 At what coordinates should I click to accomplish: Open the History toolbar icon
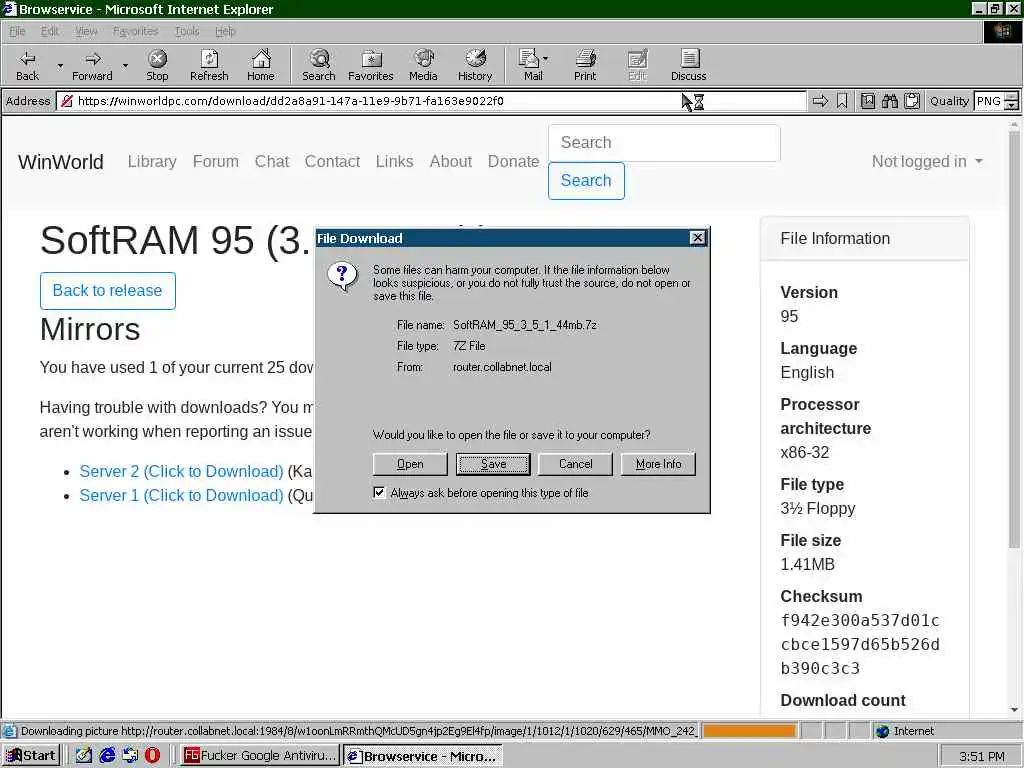(475, 58)
